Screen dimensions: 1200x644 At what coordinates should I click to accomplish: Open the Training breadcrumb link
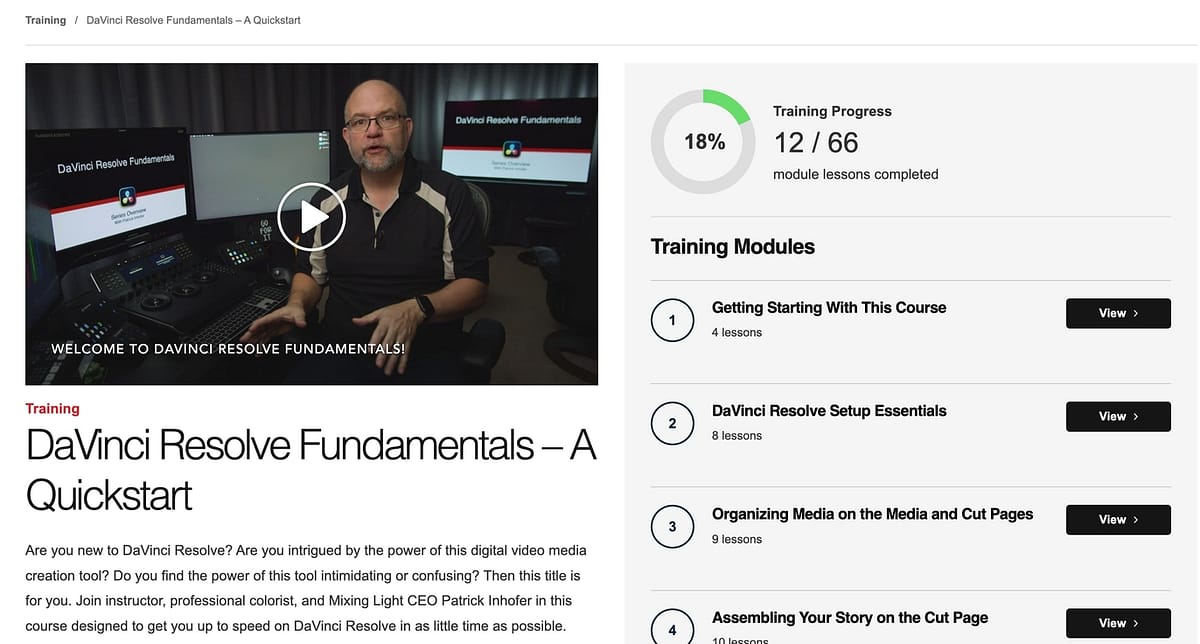pyautogui.click(x=46, y=20)
